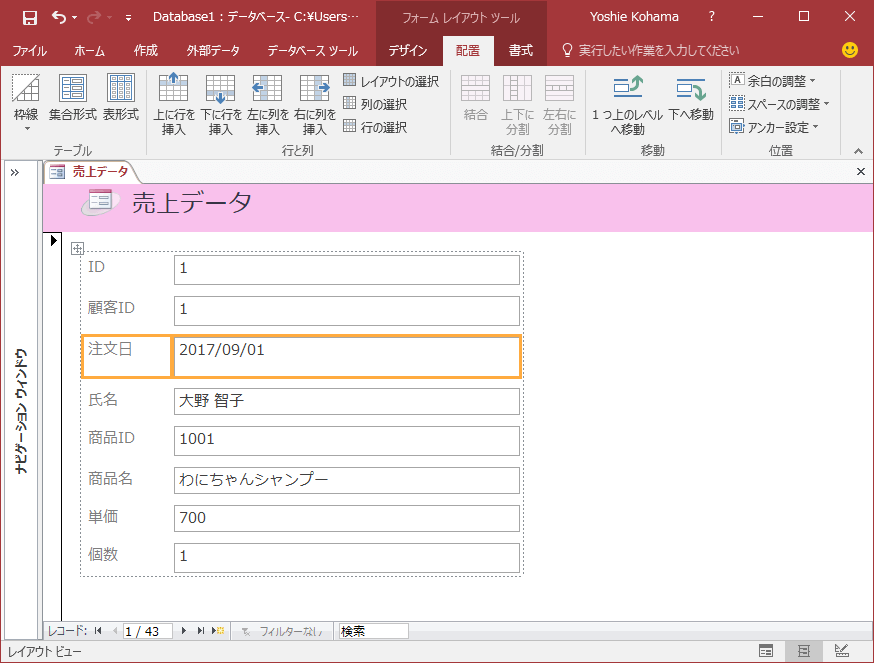This screenshot has height=663, width=874.
Task: Switch to the デザイン tab
Action: [x=408, y=51]
